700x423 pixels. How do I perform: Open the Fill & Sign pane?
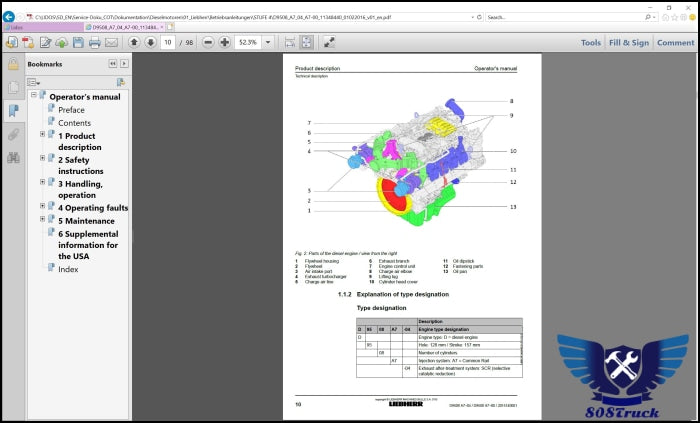tap(628, 43)
